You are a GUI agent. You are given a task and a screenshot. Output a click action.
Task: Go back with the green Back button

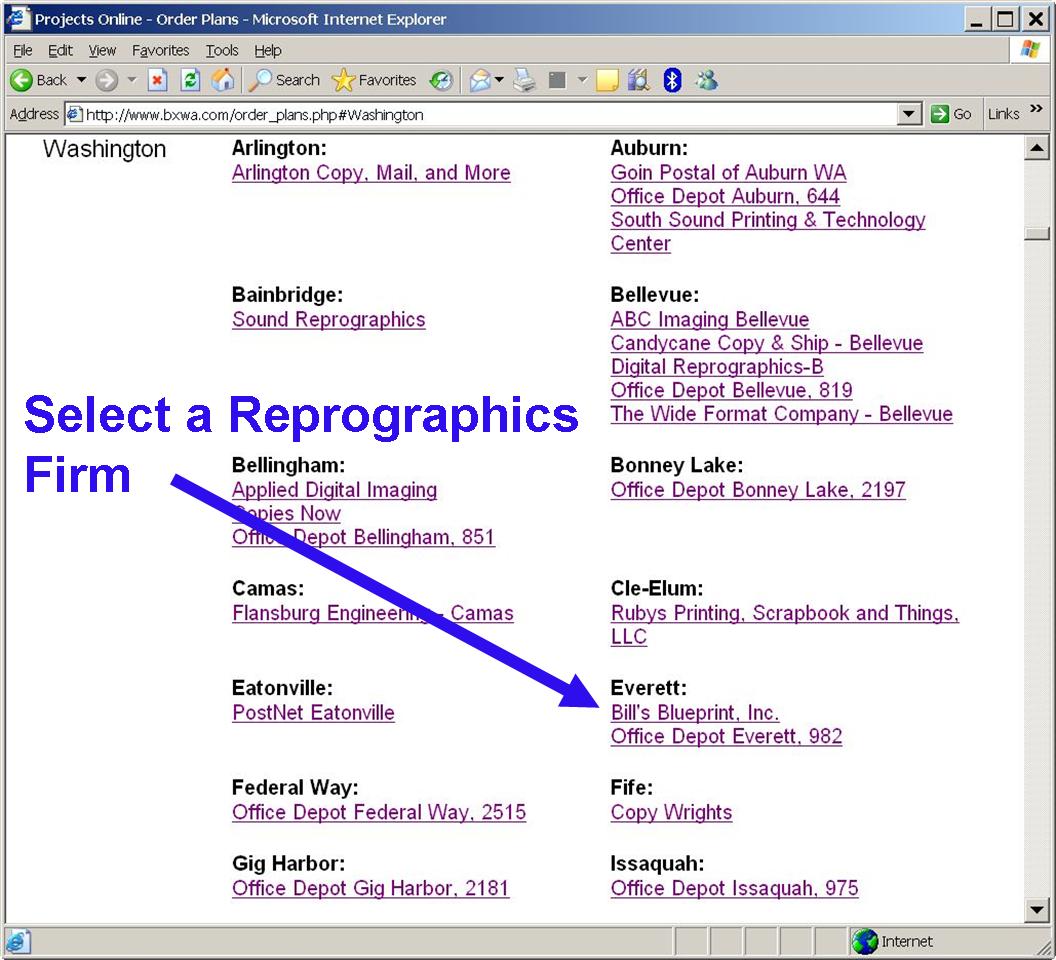coord(39,80)
